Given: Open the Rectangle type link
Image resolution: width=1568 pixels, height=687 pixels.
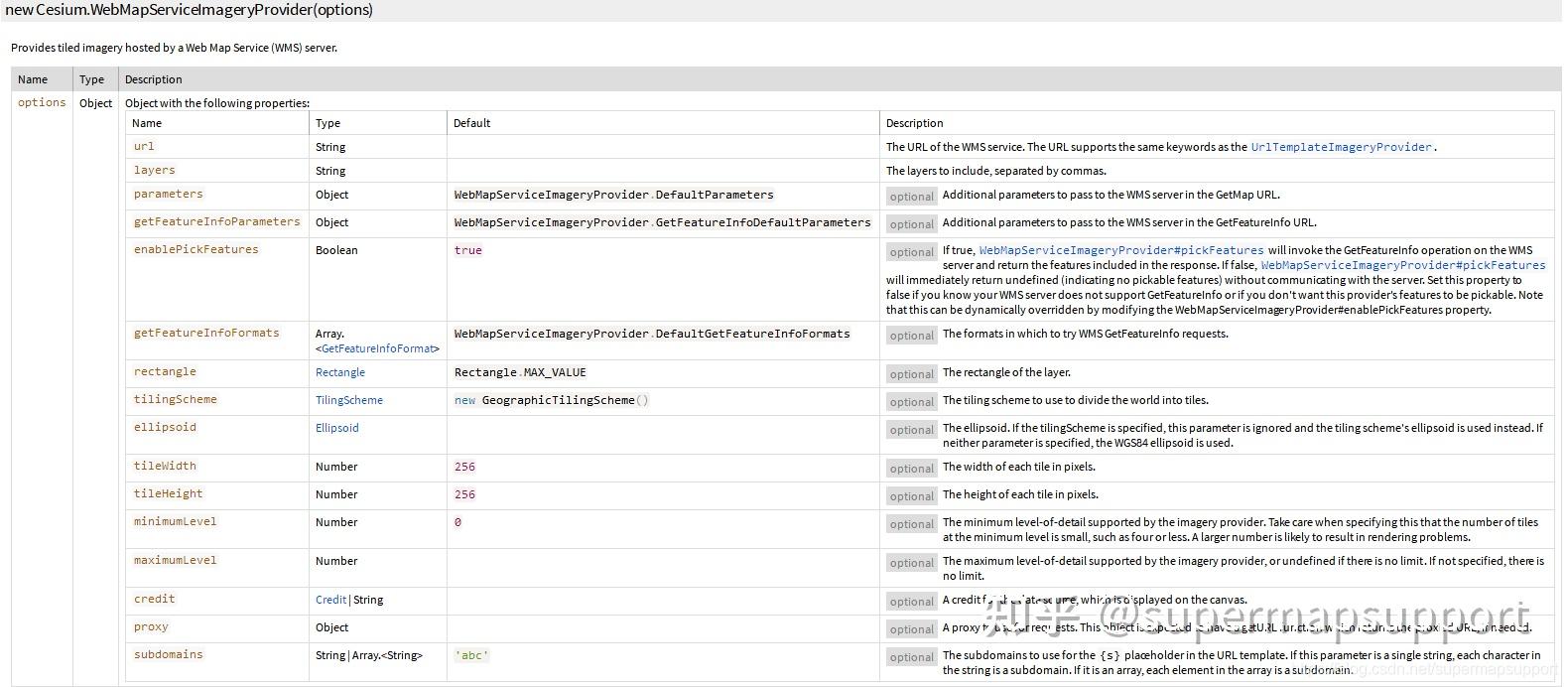Looking at the screenshot, I should pyautogui.click(x=340, y=372).
